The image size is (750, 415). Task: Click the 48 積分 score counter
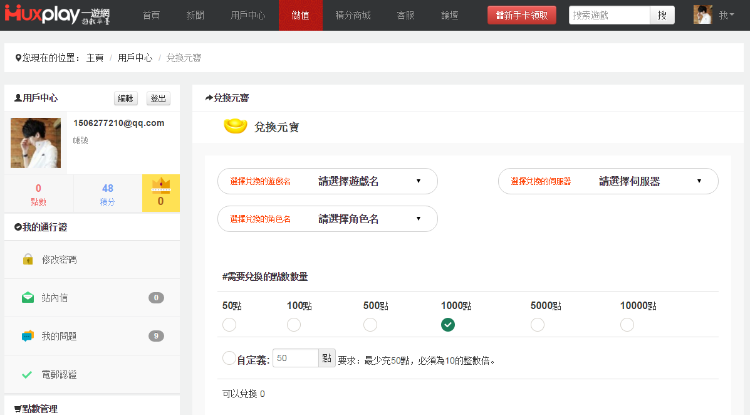[x=108, y=194]
